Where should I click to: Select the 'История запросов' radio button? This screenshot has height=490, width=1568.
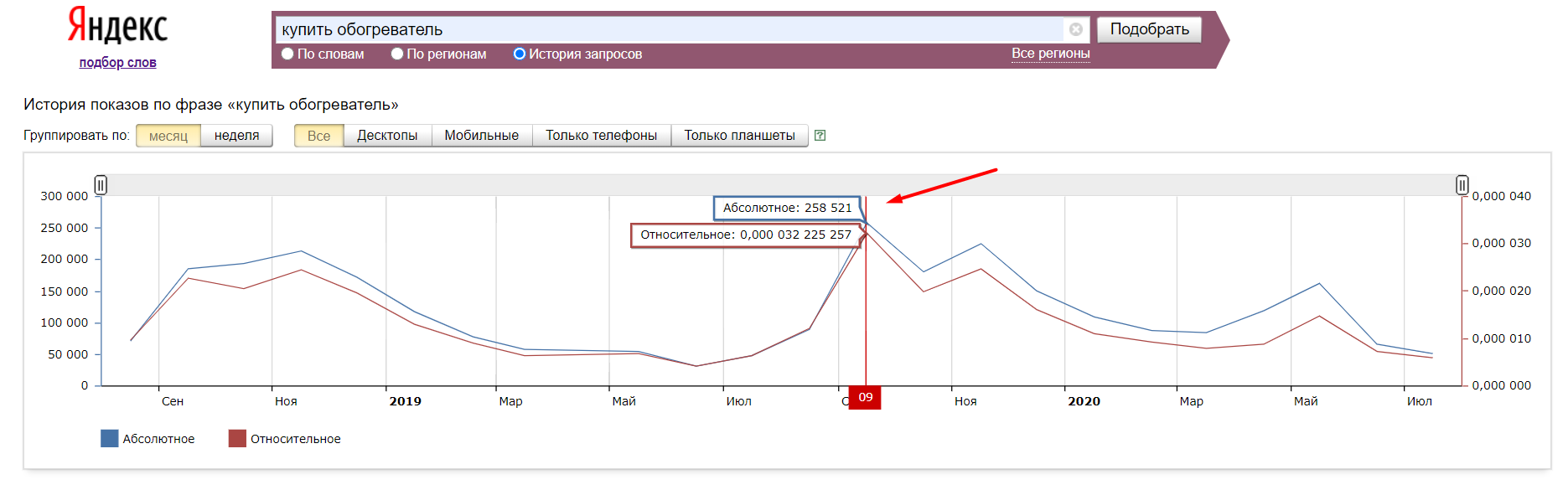[x=519, y=54]
